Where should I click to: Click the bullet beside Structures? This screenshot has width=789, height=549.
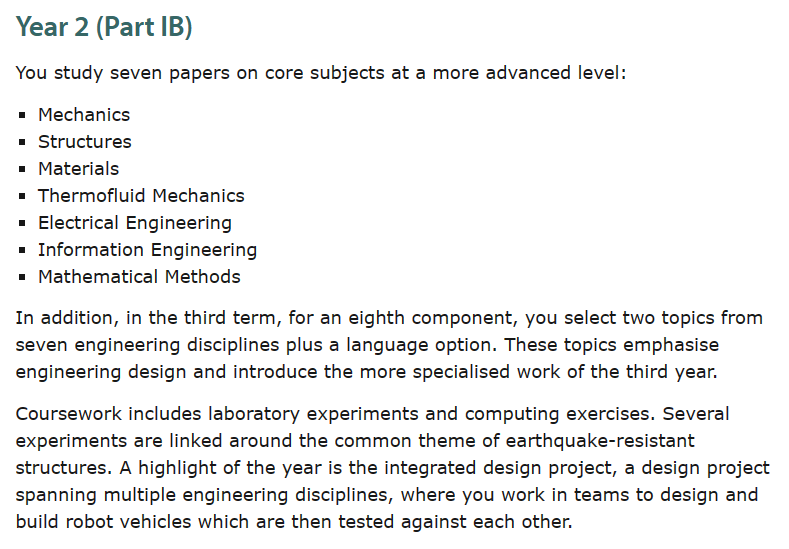(x=22, y=142)
